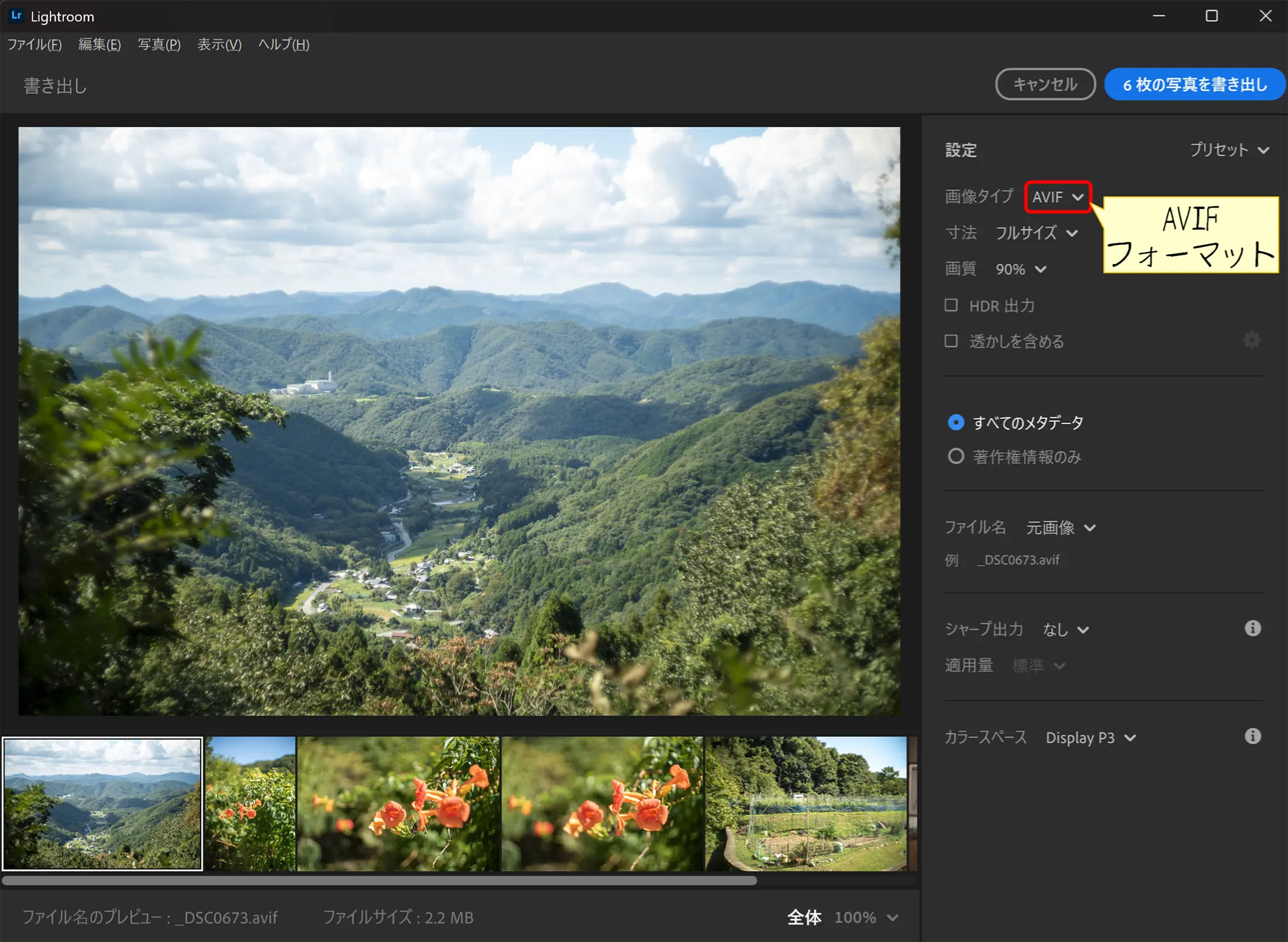Select the vegetable garden thumbnail
The width and height of the screenshot is (1288, 942).
pos(806,803)
